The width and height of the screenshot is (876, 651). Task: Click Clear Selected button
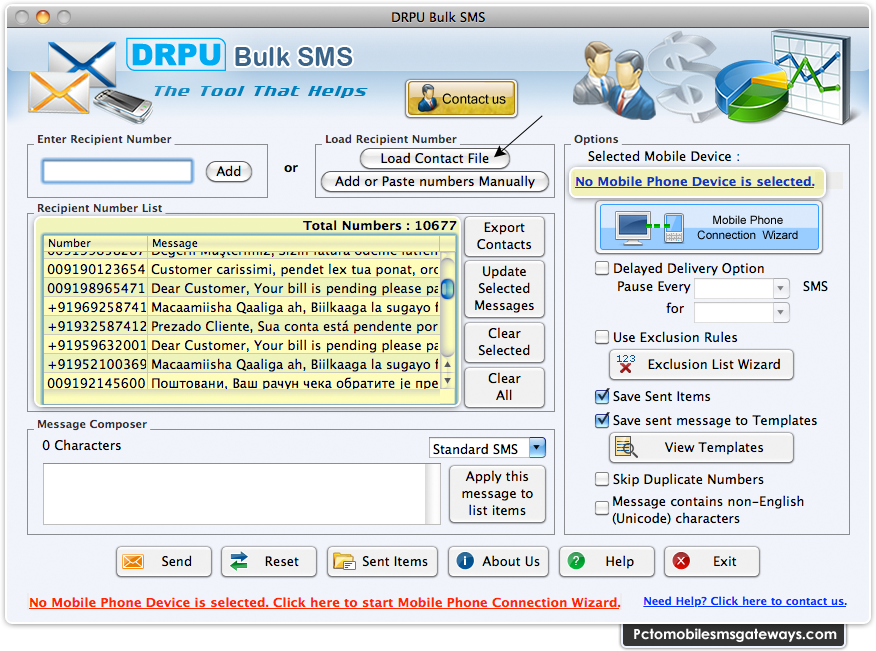coord(504,341)
